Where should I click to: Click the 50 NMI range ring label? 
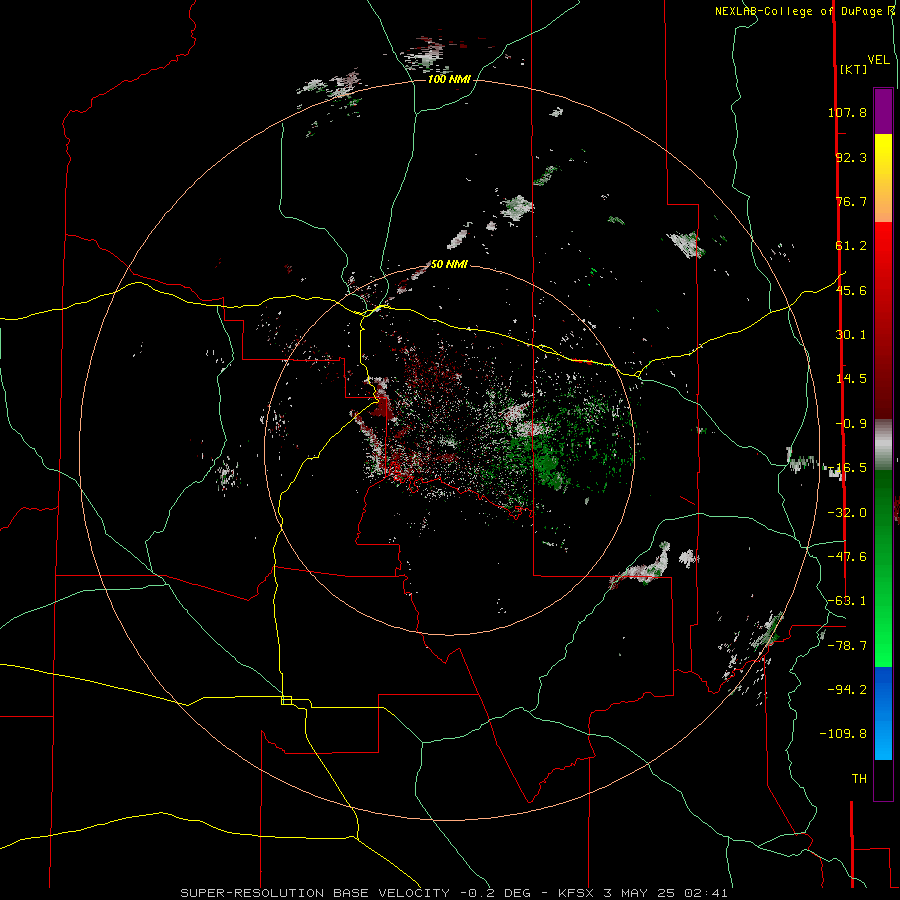click(449, 264)
